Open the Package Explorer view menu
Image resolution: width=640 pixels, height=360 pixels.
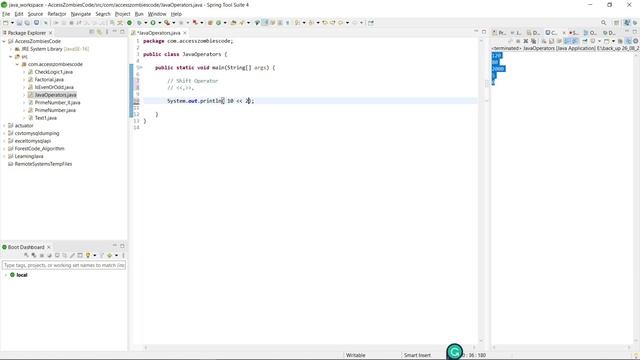click(107, 32)
